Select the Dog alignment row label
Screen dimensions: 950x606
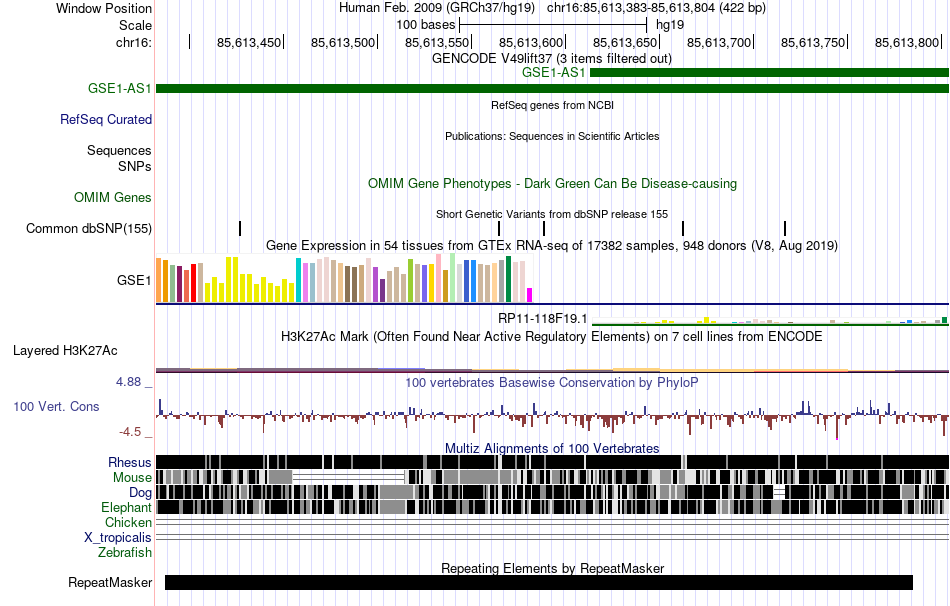tap(140, 493)
